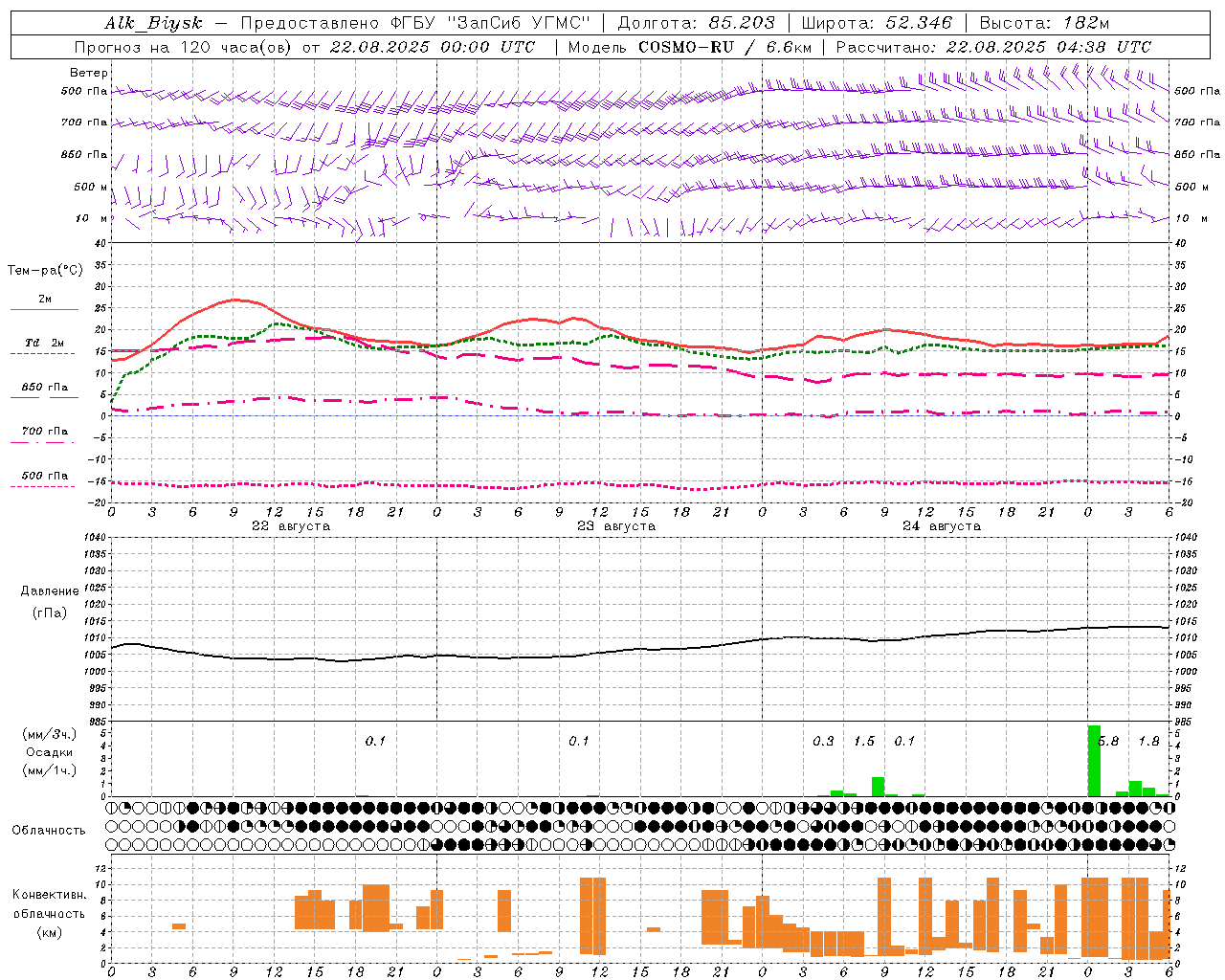Click the (гПа) unit under Давление
This screenshot has height=980, width=1225.
50,613
